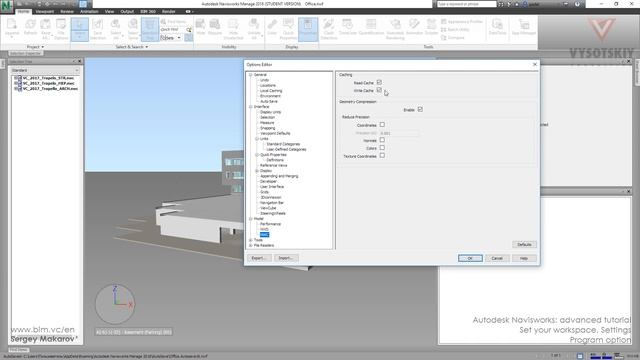
Task: Toggle the Read Cache checkbox
Action: 379,82
